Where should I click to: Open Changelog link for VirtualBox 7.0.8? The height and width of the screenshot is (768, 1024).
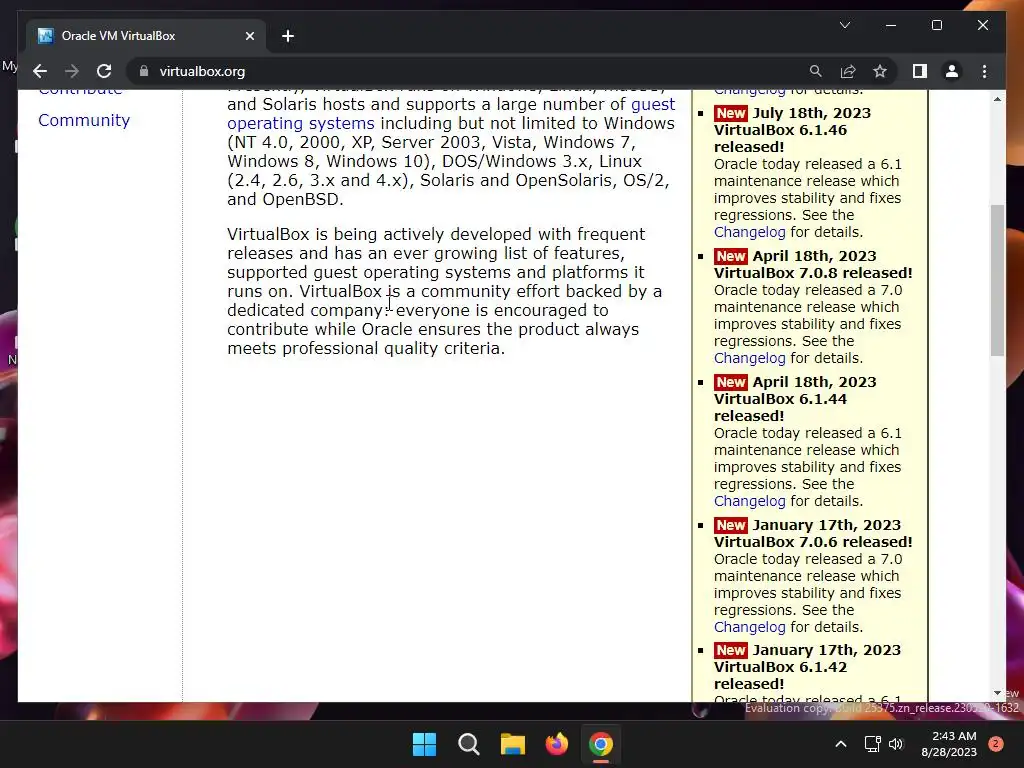point(750,358)
